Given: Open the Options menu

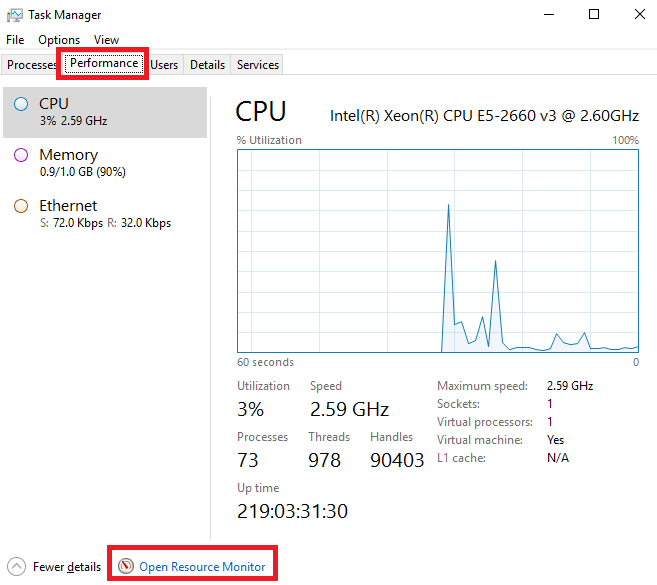Looking at the screenshot, I should point(59,40).
